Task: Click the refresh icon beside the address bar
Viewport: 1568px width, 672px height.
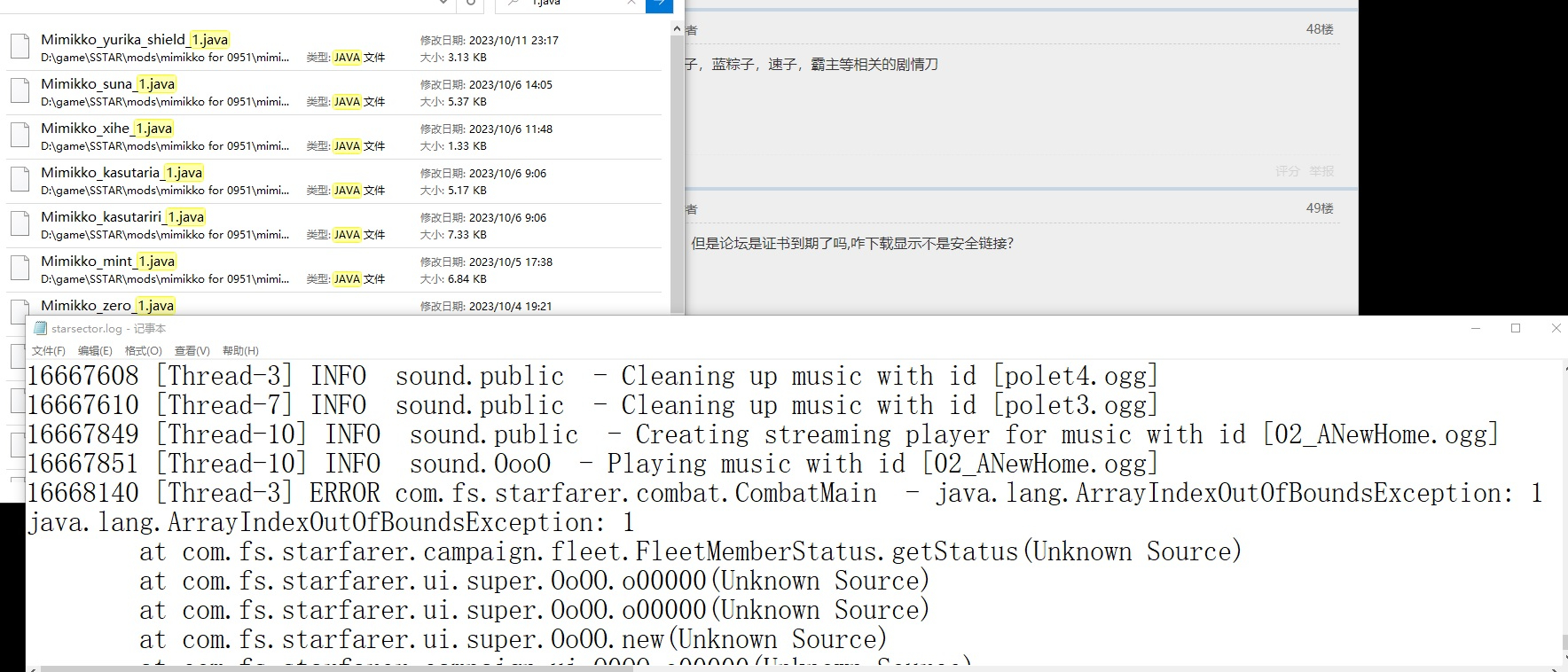Action: coord(471,4)
